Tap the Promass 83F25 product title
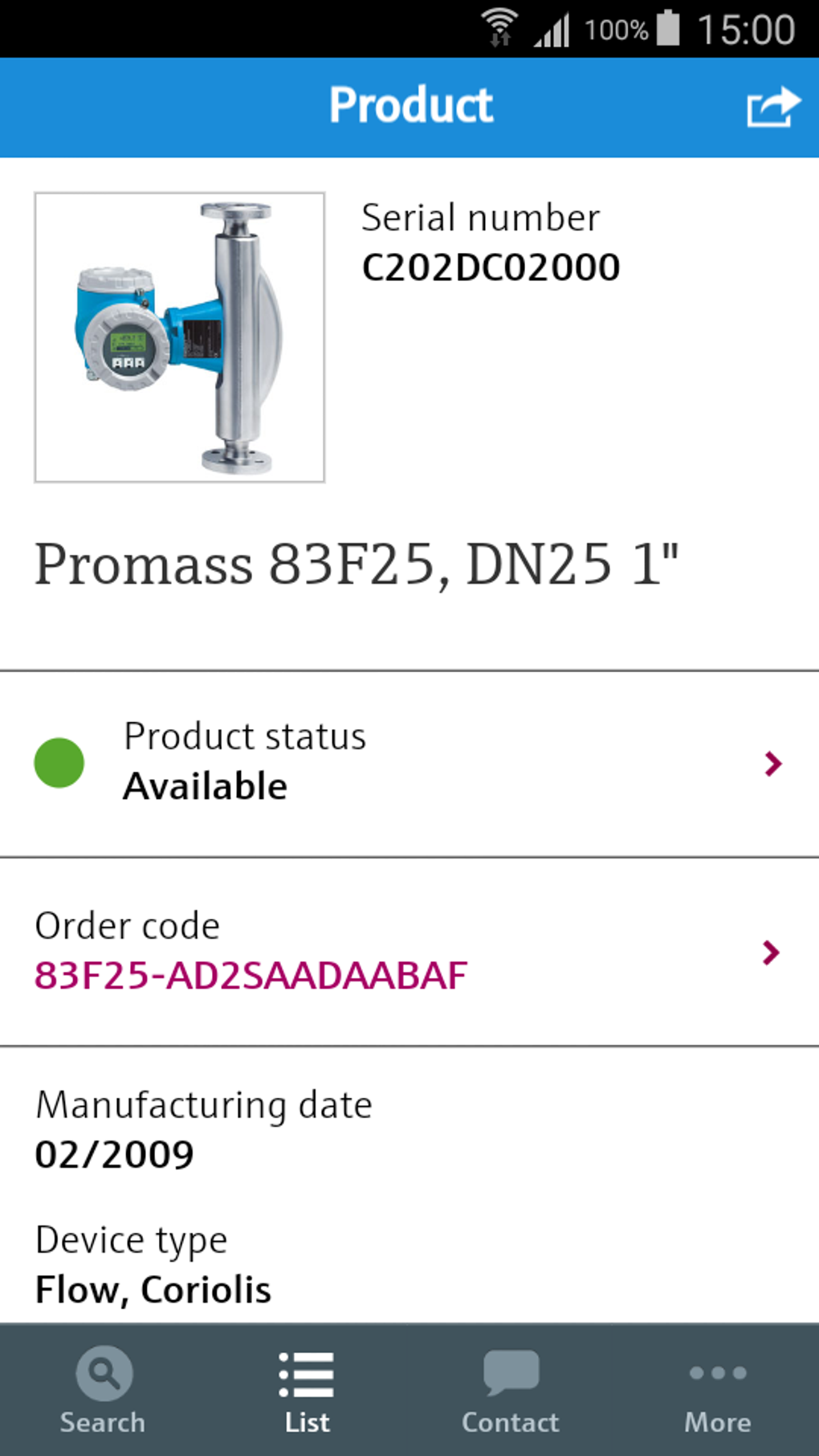Viewport: 819px width, 1456px height. (357, 565)
